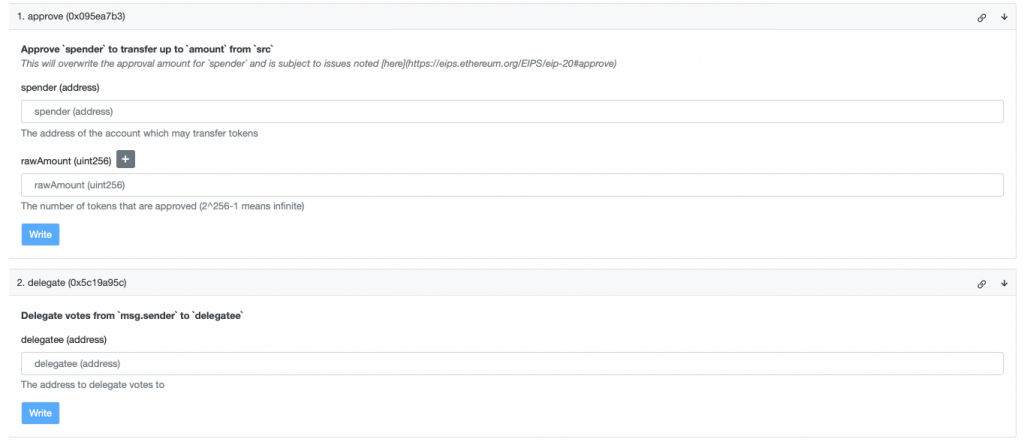Viewport: 1024px width, 445px height.
Task: Select the 'spender (address)' field label
Action: 60,87
